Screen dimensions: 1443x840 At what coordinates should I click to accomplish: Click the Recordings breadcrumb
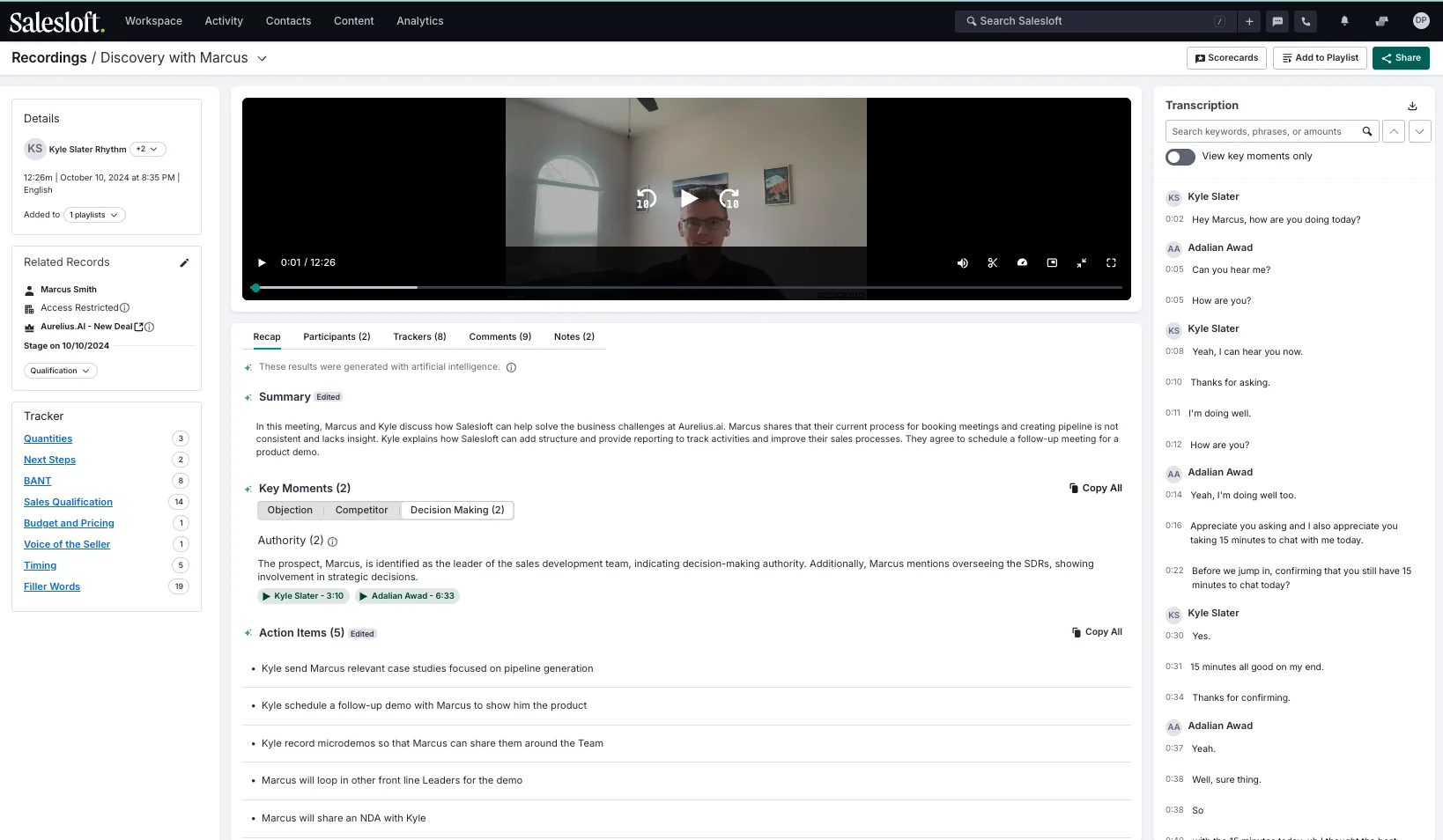point(49,57)
